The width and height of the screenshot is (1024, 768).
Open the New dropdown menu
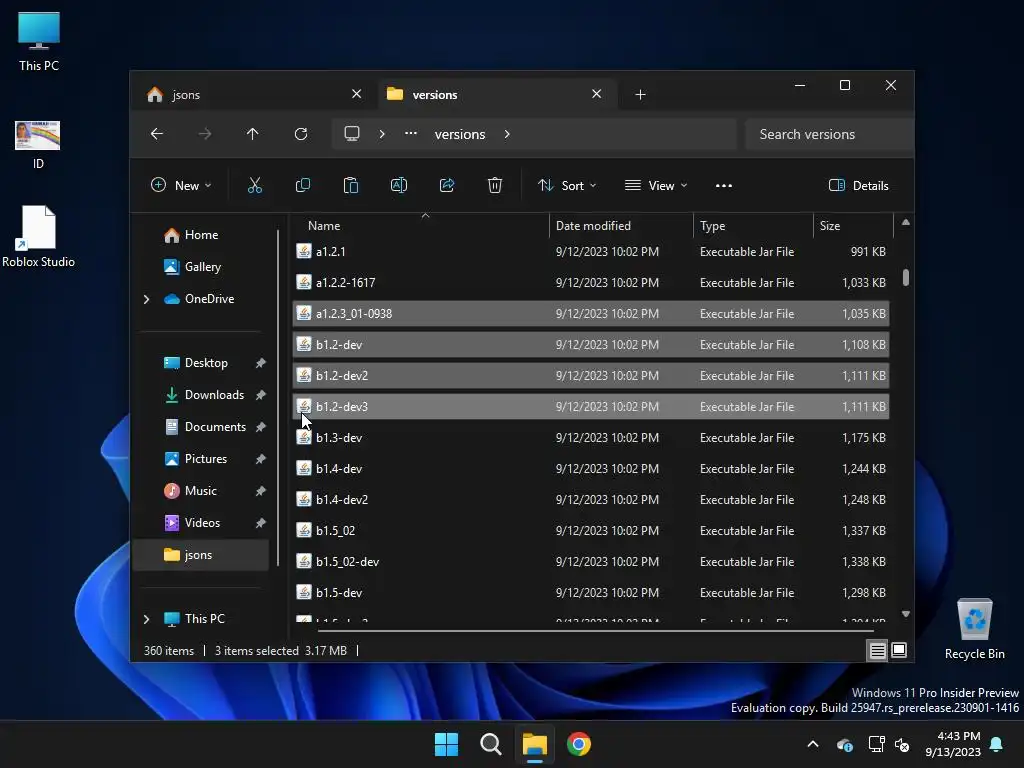(x=181, y=185)
